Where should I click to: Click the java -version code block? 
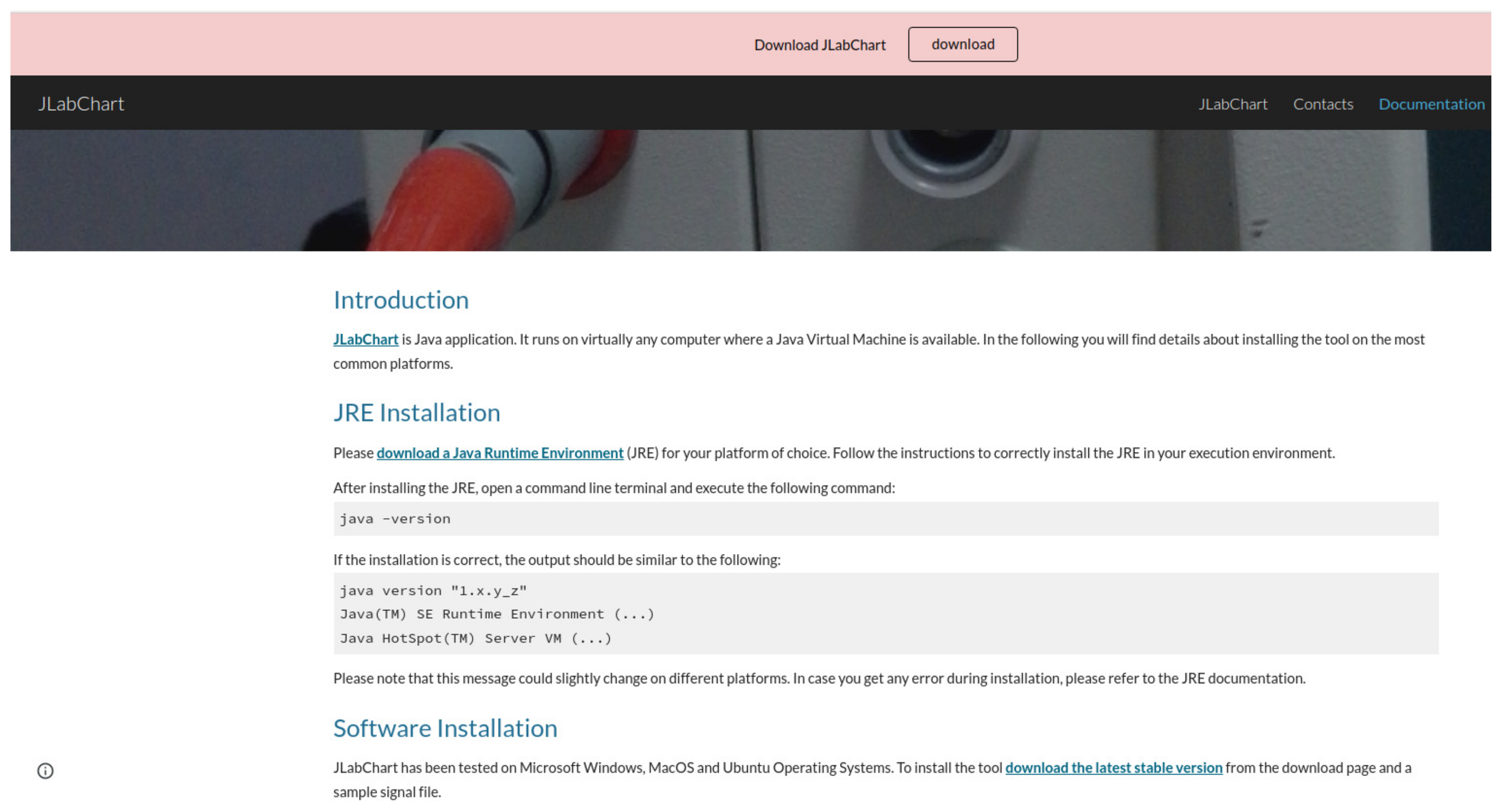[395, 519]
